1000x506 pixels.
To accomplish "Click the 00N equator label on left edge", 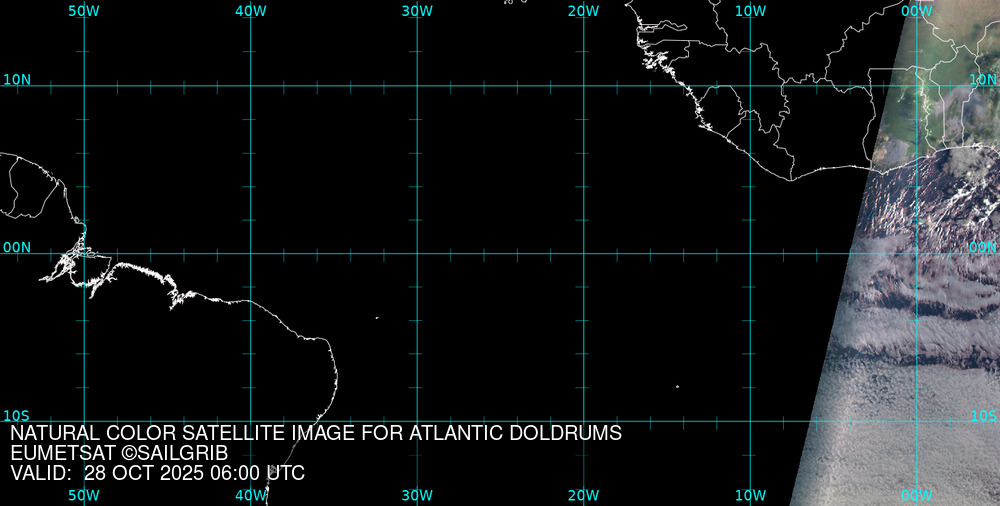I will pos(16,247).
